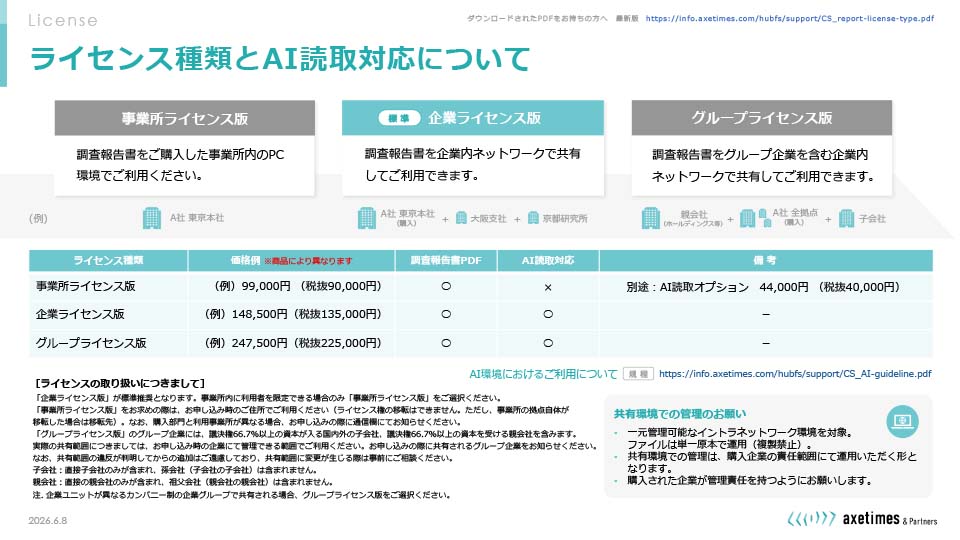Click the A社 全拠点 buildings icon
Image resolution: width=960 pixels, height=540 pixels.
pyautogui.click(x=755, y=218)
